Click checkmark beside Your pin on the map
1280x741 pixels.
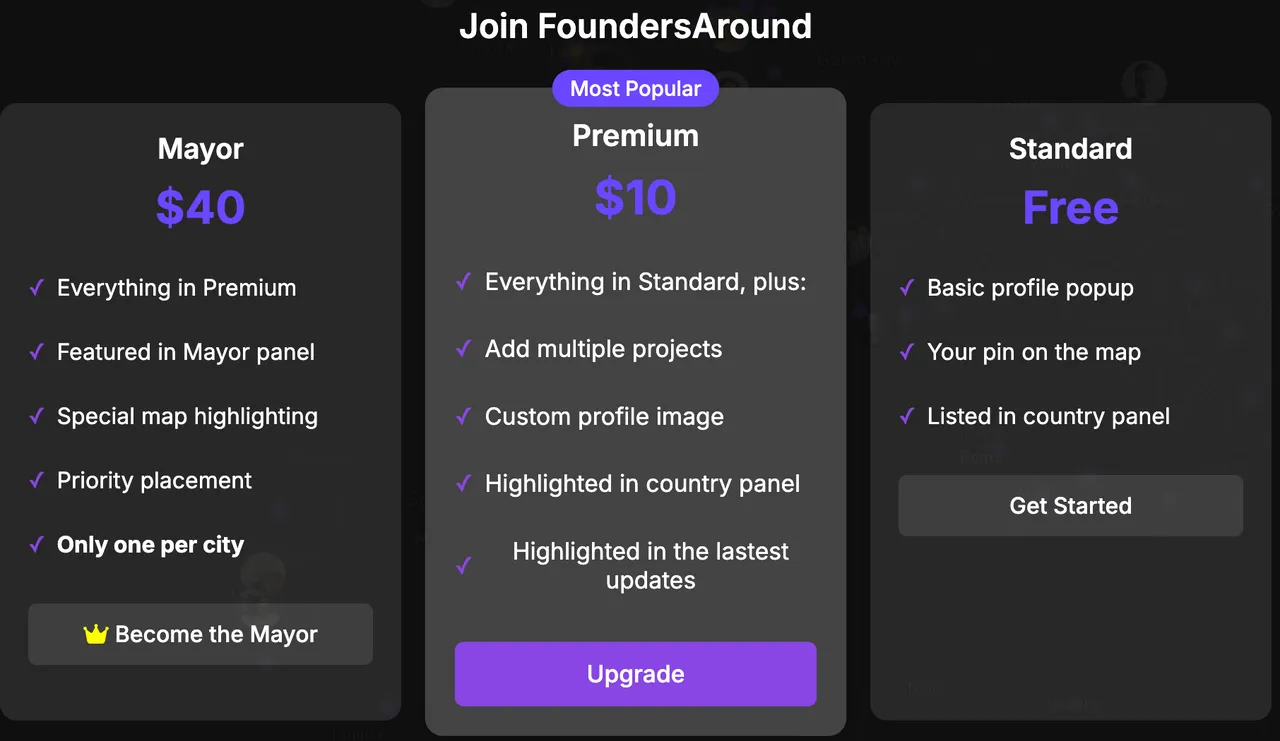(907, 352)
